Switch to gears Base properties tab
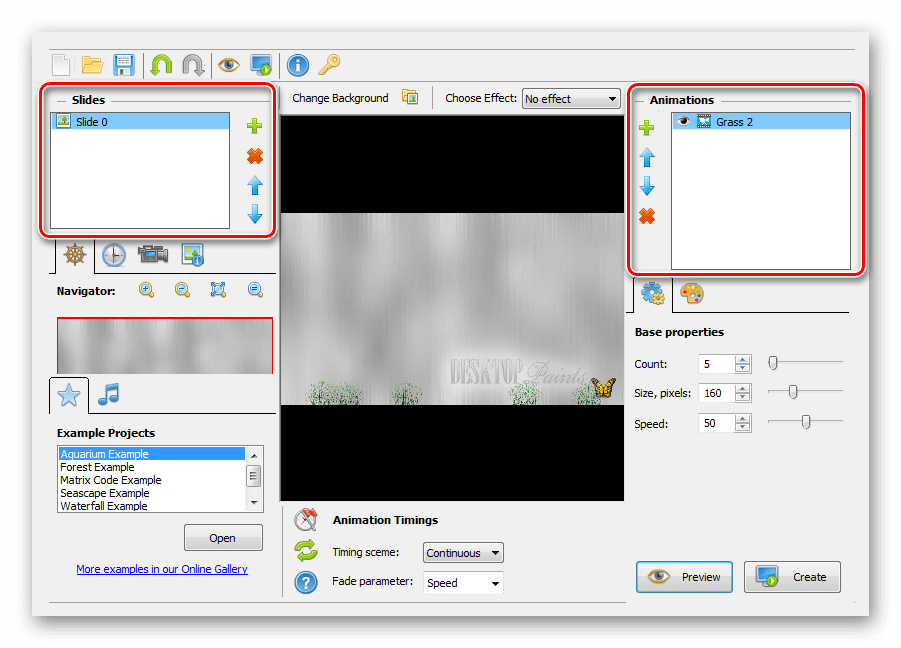 pyautogui.click(x=653, y=294)
